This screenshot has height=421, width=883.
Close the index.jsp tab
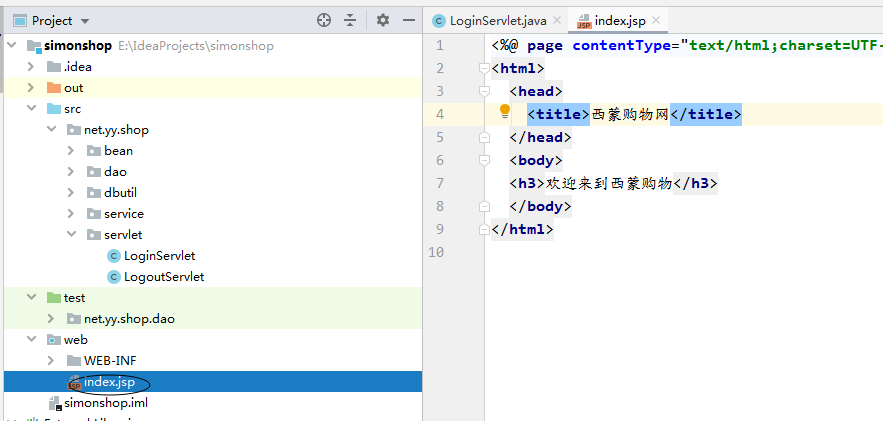655,20
